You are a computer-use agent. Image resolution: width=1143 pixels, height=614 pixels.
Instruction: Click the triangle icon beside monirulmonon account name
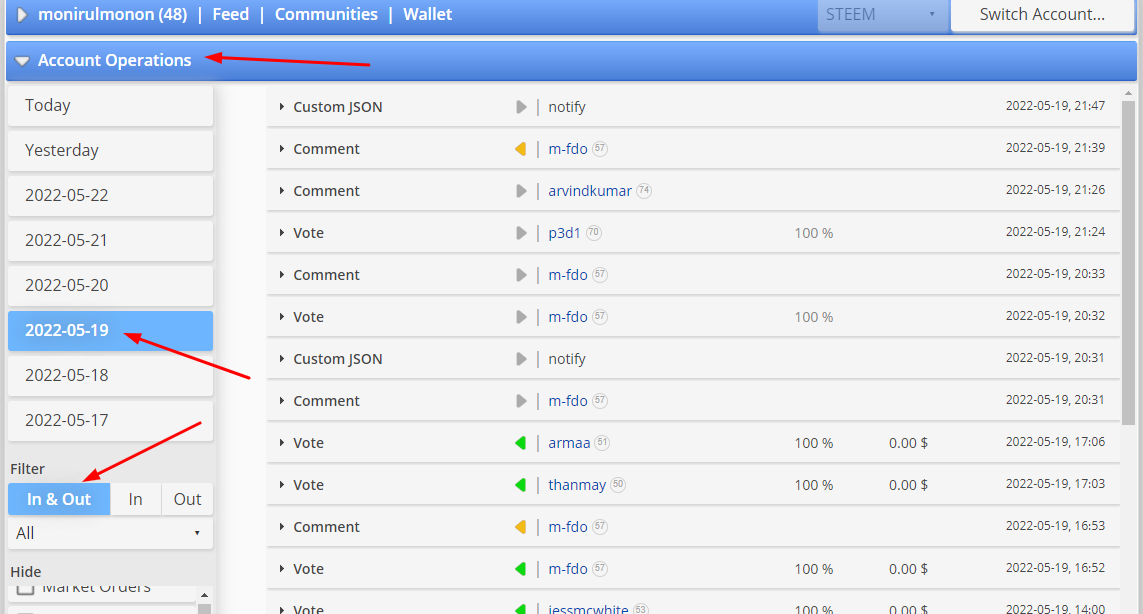(22, 15)
